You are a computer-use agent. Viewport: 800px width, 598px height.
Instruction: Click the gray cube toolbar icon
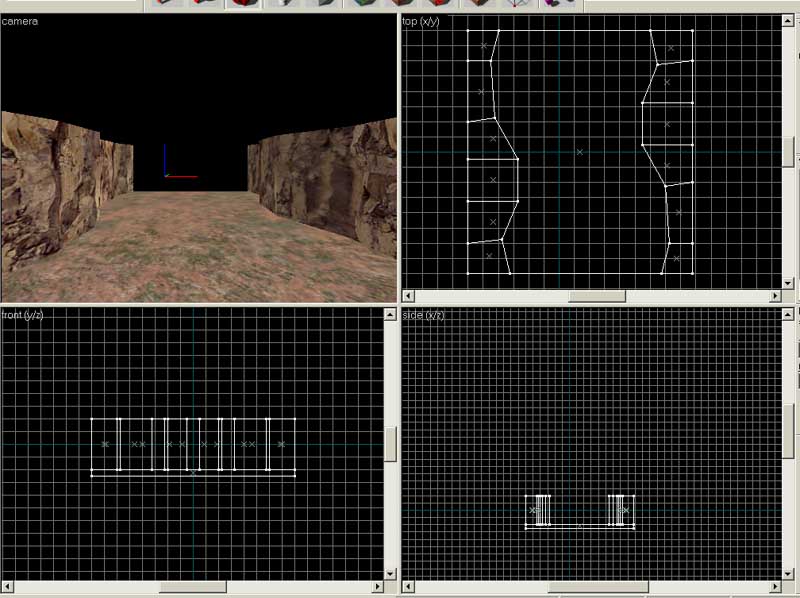[x=323, y=4]
